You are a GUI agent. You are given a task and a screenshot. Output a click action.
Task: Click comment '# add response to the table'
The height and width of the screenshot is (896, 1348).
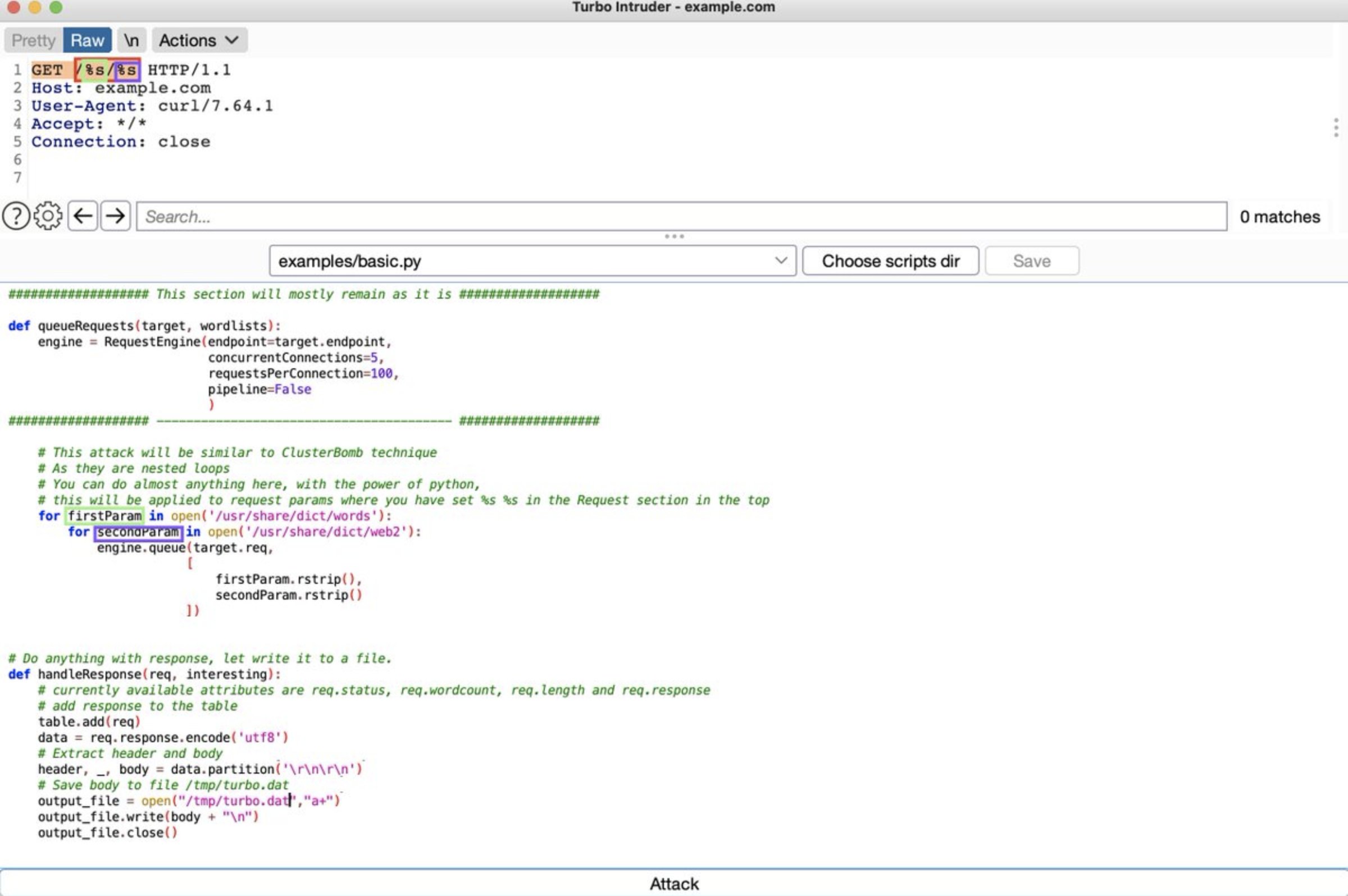pyautogui.click(x=137, y=706)
